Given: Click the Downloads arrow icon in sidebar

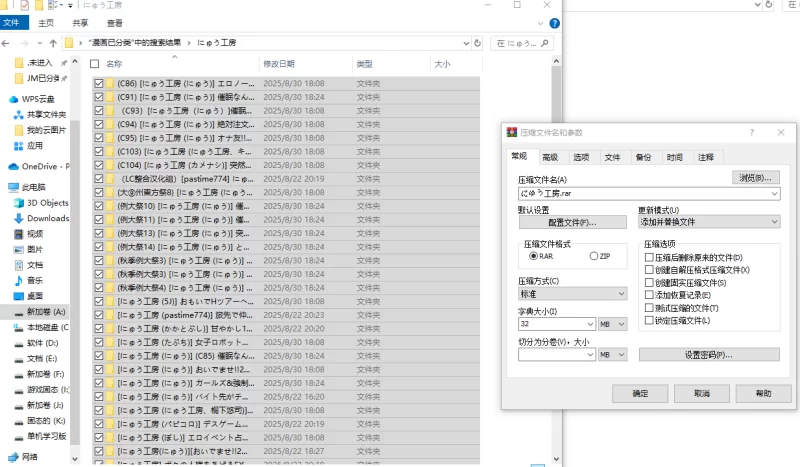Looking at the screenshot, I should [19, 218].
